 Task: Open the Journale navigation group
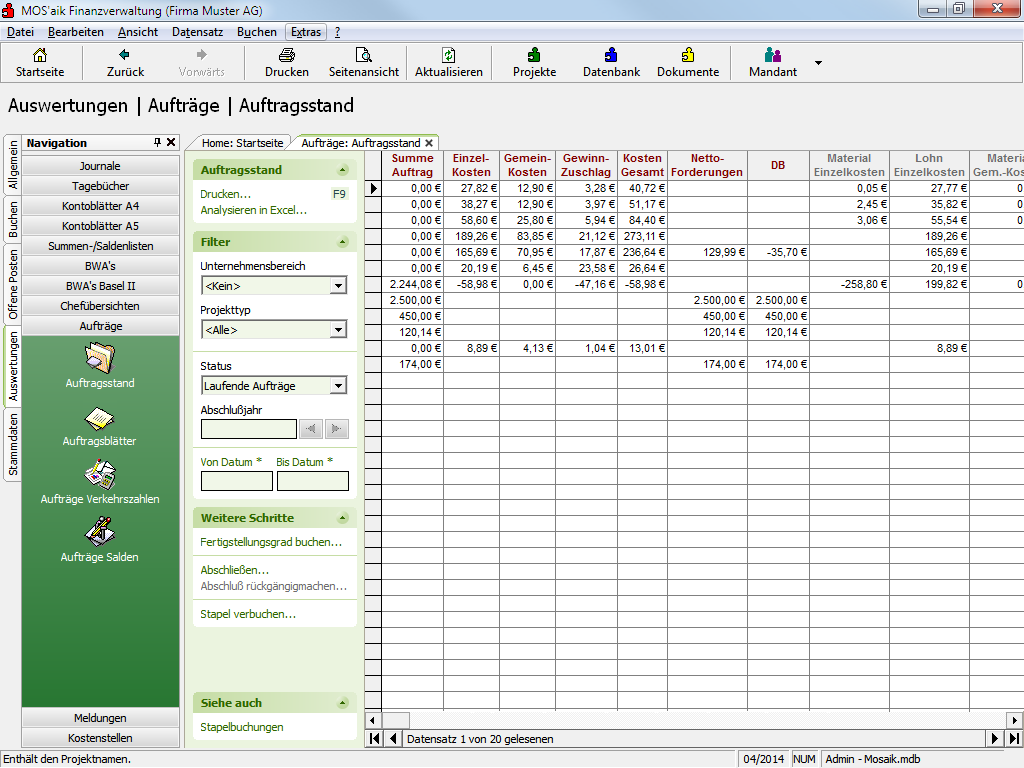(100, 165)
